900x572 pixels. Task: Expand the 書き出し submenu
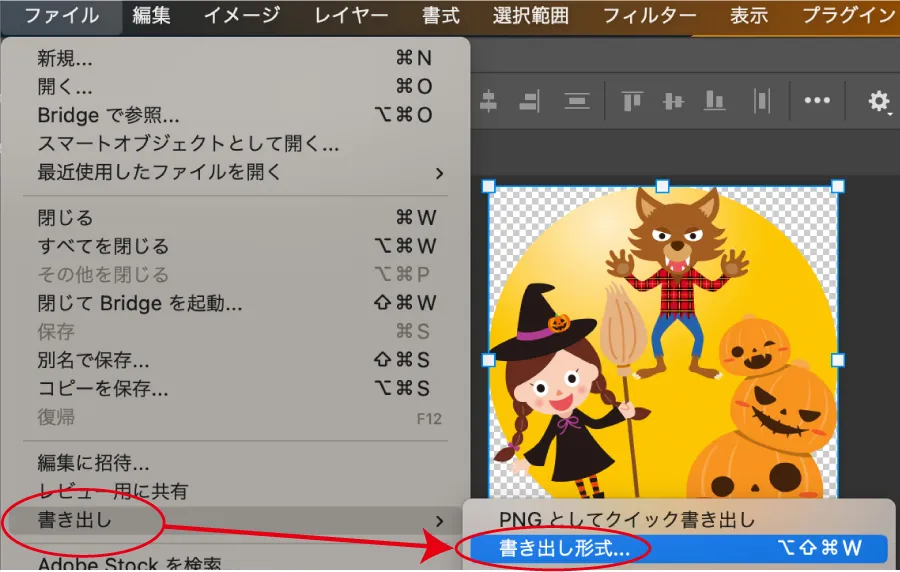coord(235,520)
